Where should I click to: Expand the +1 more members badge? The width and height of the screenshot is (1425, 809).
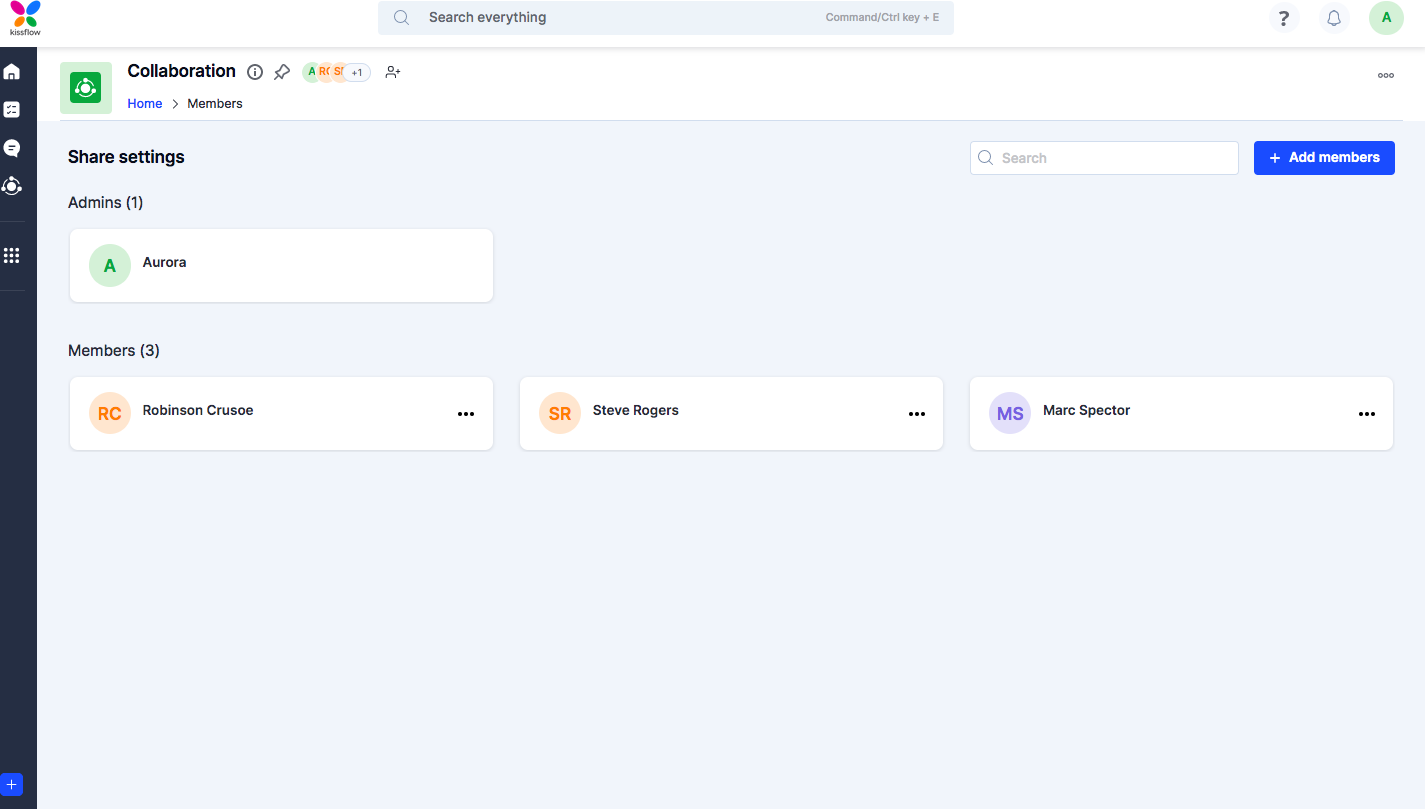coord(357,73)
